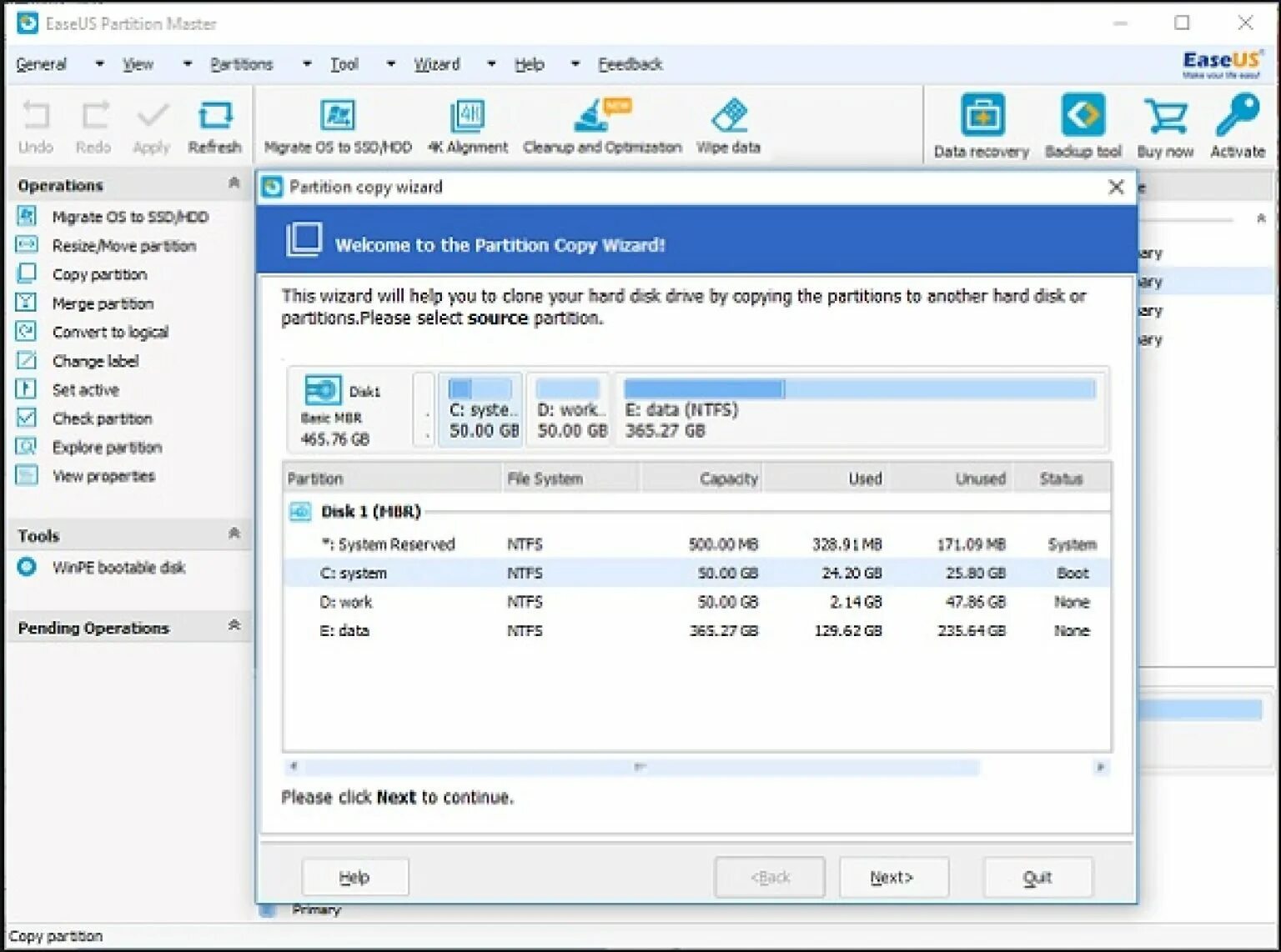Close the Partition copy wizard dialog
Screen dimensions: 1281x952
tap(1116, 187)
